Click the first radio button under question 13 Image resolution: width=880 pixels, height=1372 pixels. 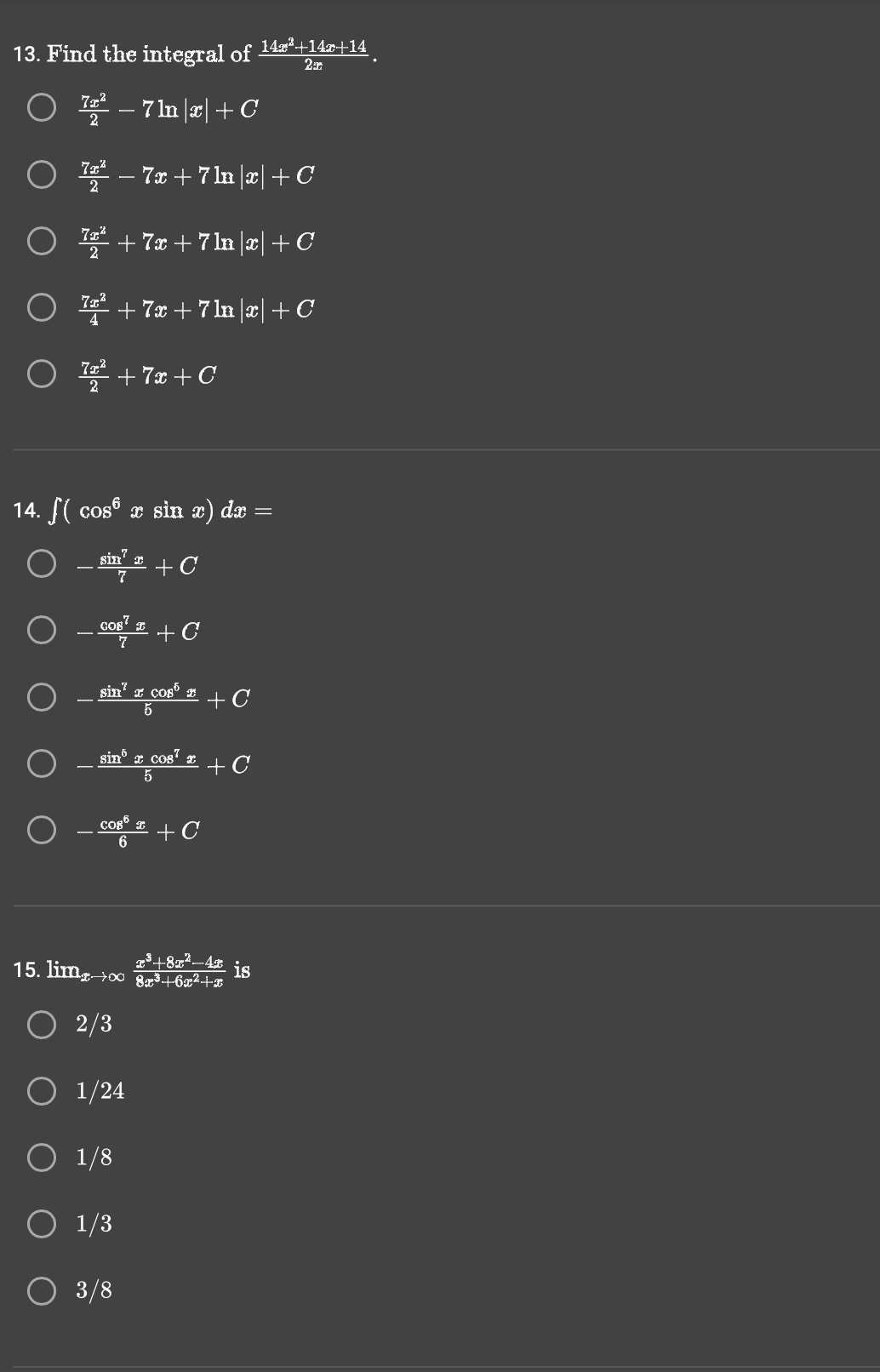41,106
